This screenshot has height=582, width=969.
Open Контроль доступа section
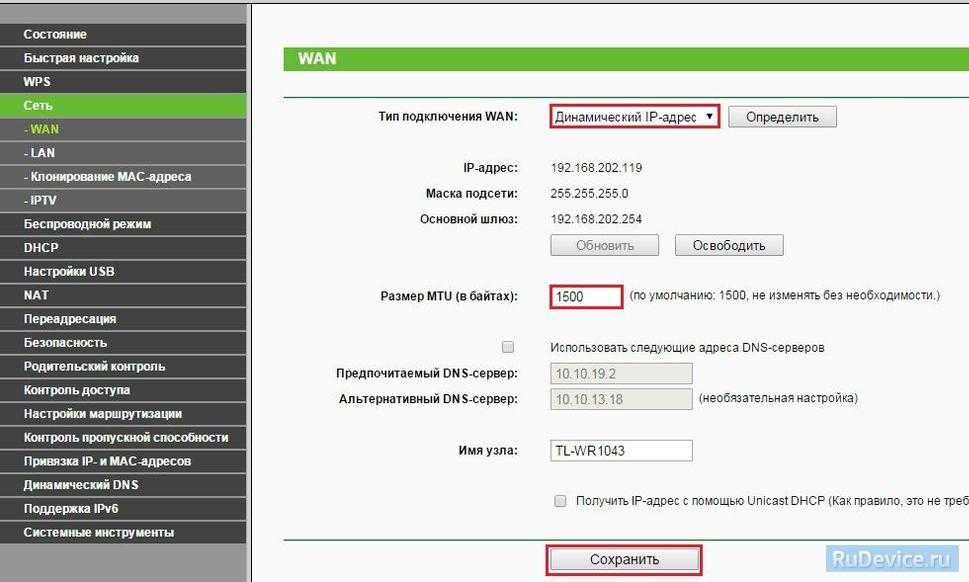coord(123,390)
